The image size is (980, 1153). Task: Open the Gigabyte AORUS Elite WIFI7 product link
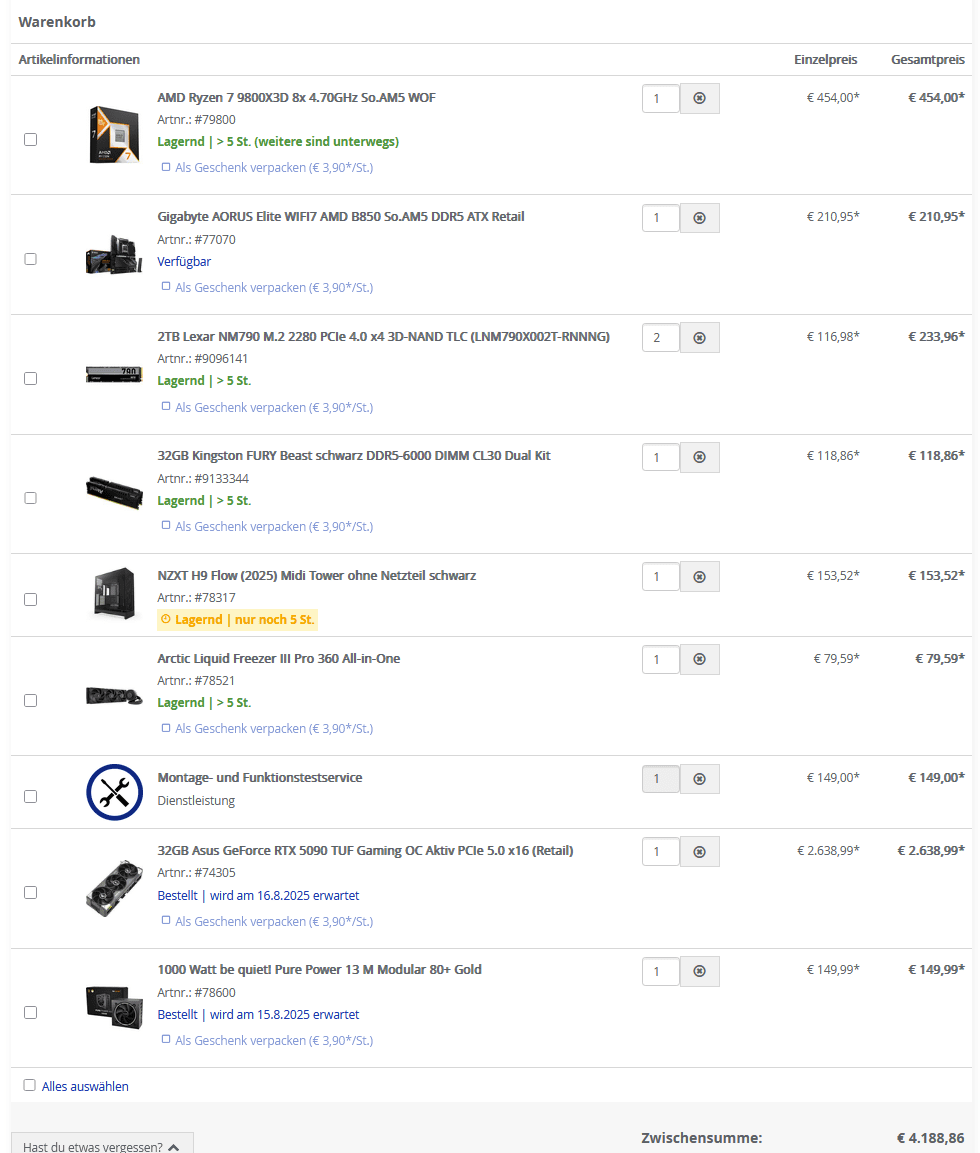[x=340, y=217]
